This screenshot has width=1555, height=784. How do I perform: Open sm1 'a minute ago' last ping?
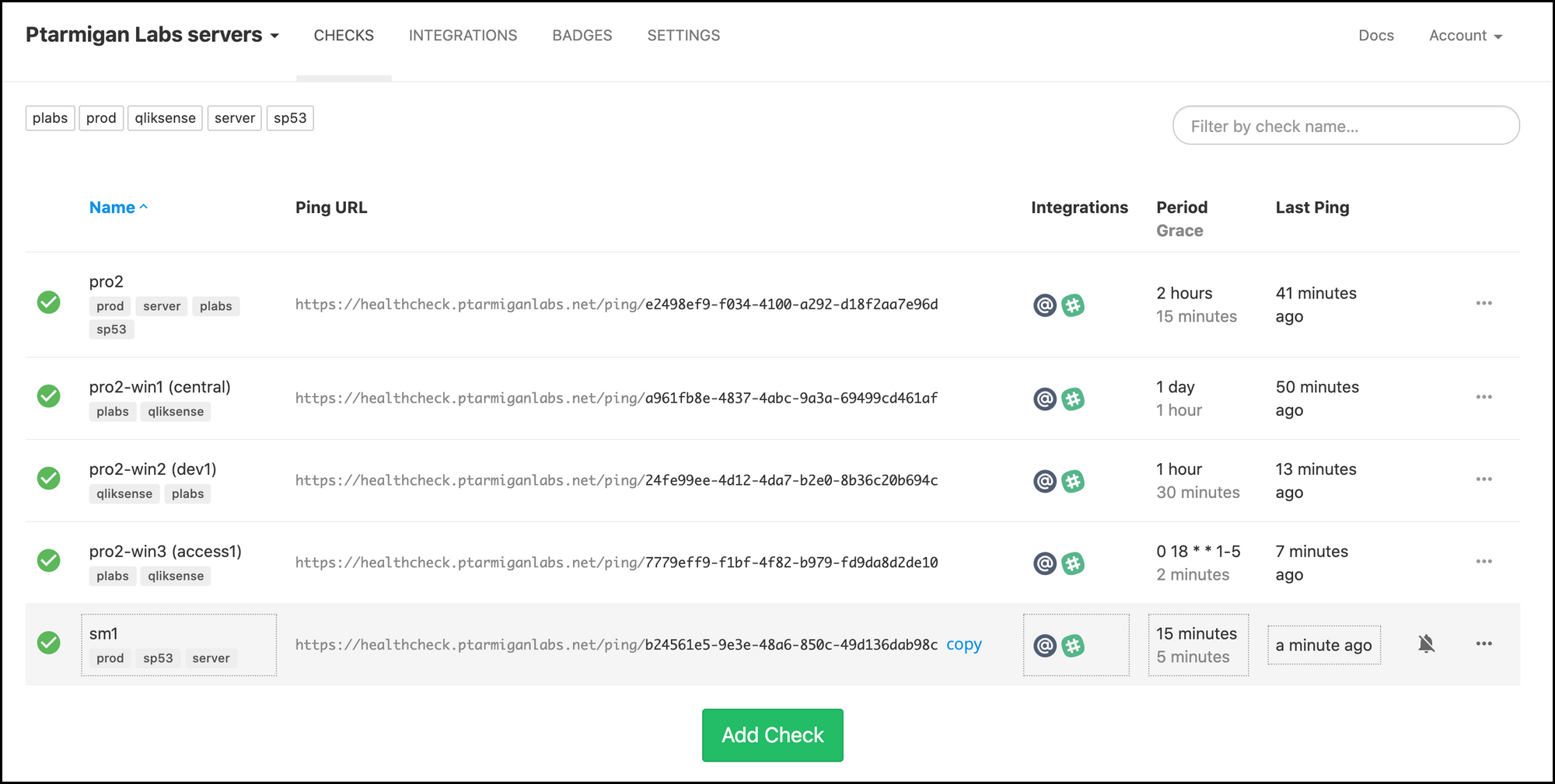click(x=1324, y=645)
